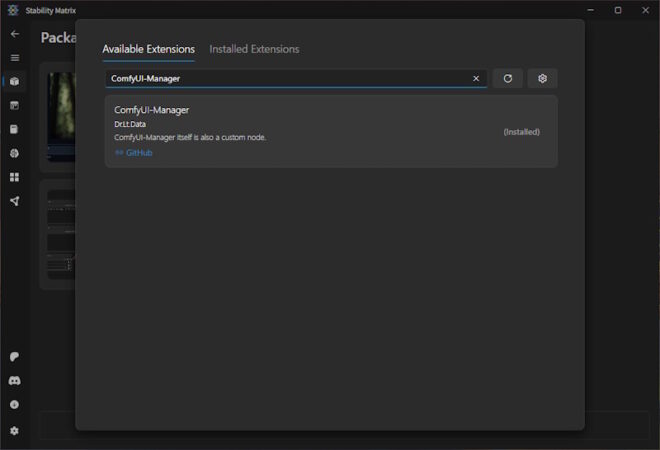
Task: Select the ComfyUI-Manager extension title
Action: tap(152, 110)
